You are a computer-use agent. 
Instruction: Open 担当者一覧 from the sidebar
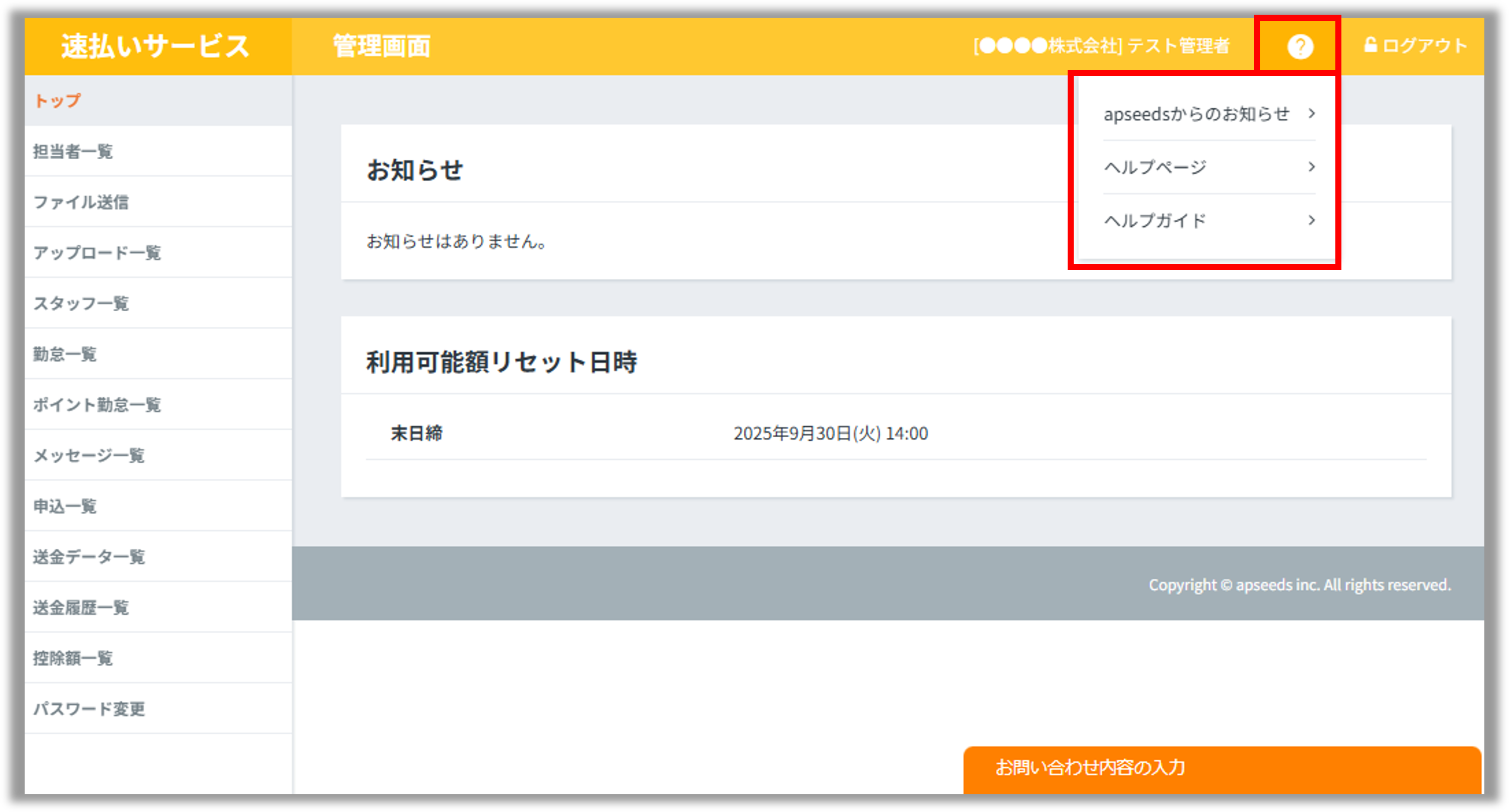click(73, 152)
